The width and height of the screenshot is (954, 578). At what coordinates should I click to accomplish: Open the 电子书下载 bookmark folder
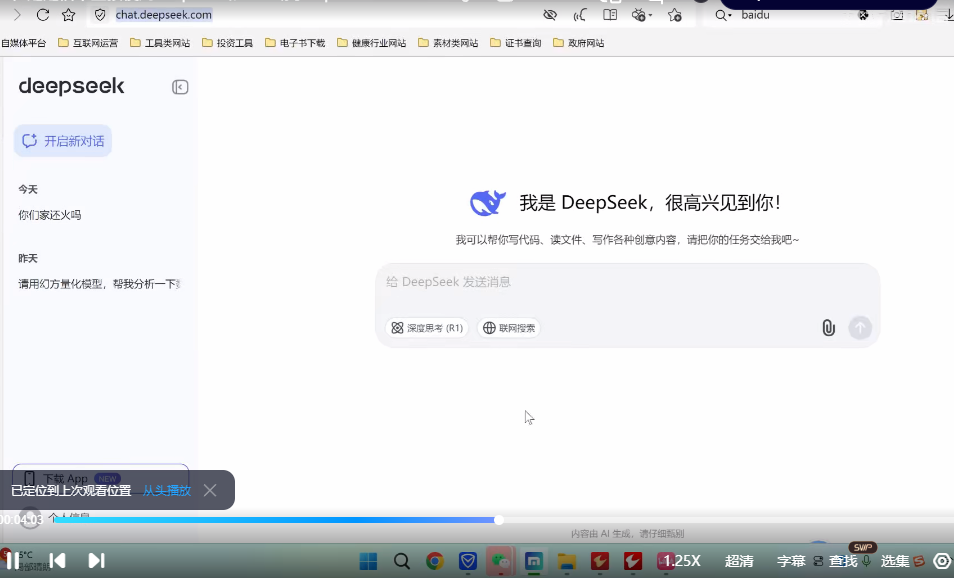[295, 43]
